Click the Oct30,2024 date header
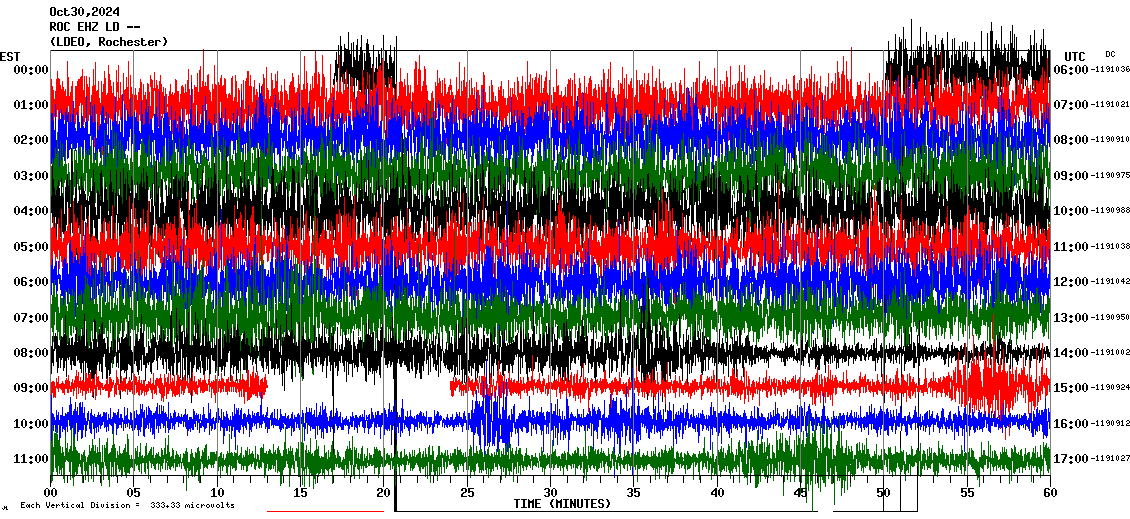 point(84,12)
